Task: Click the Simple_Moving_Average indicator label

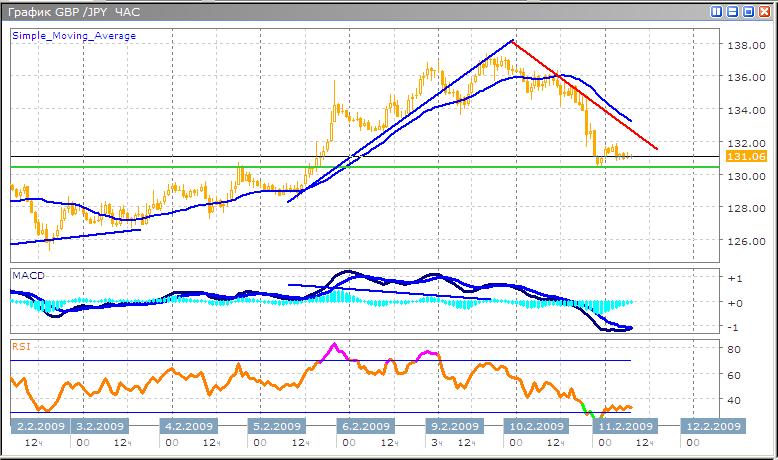Action: click(x=74, y=36)
